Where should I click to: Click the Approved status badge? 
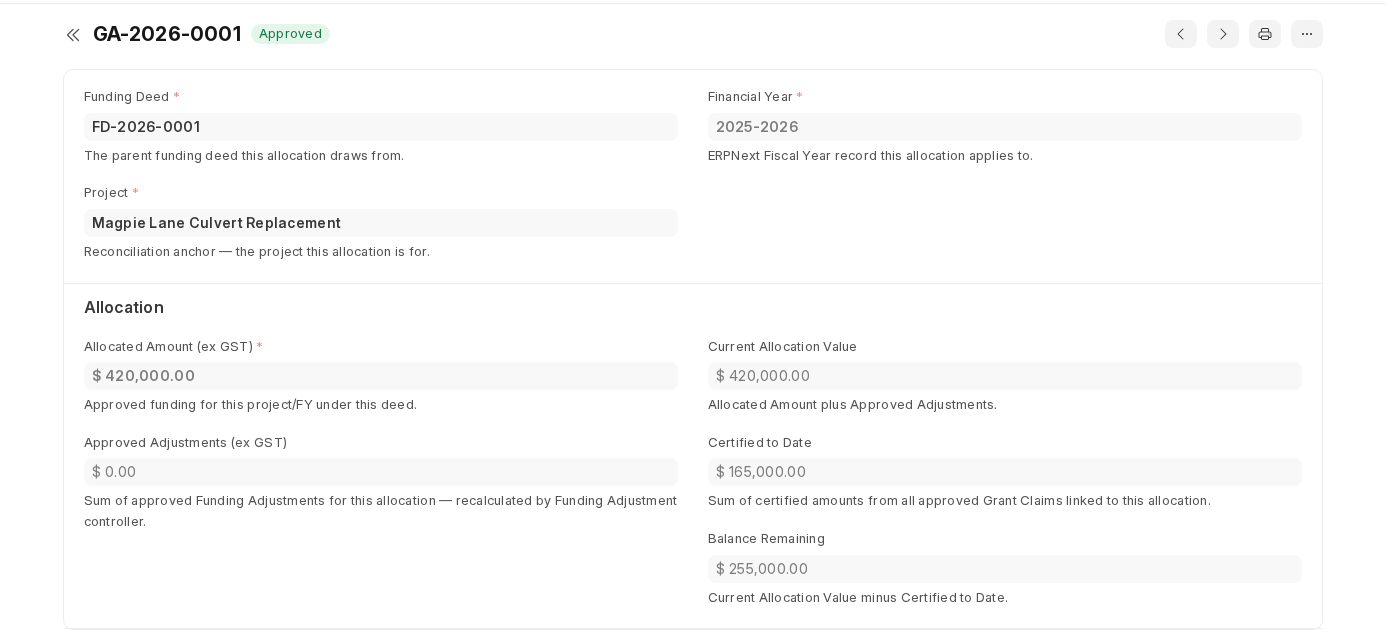[290, 34]
